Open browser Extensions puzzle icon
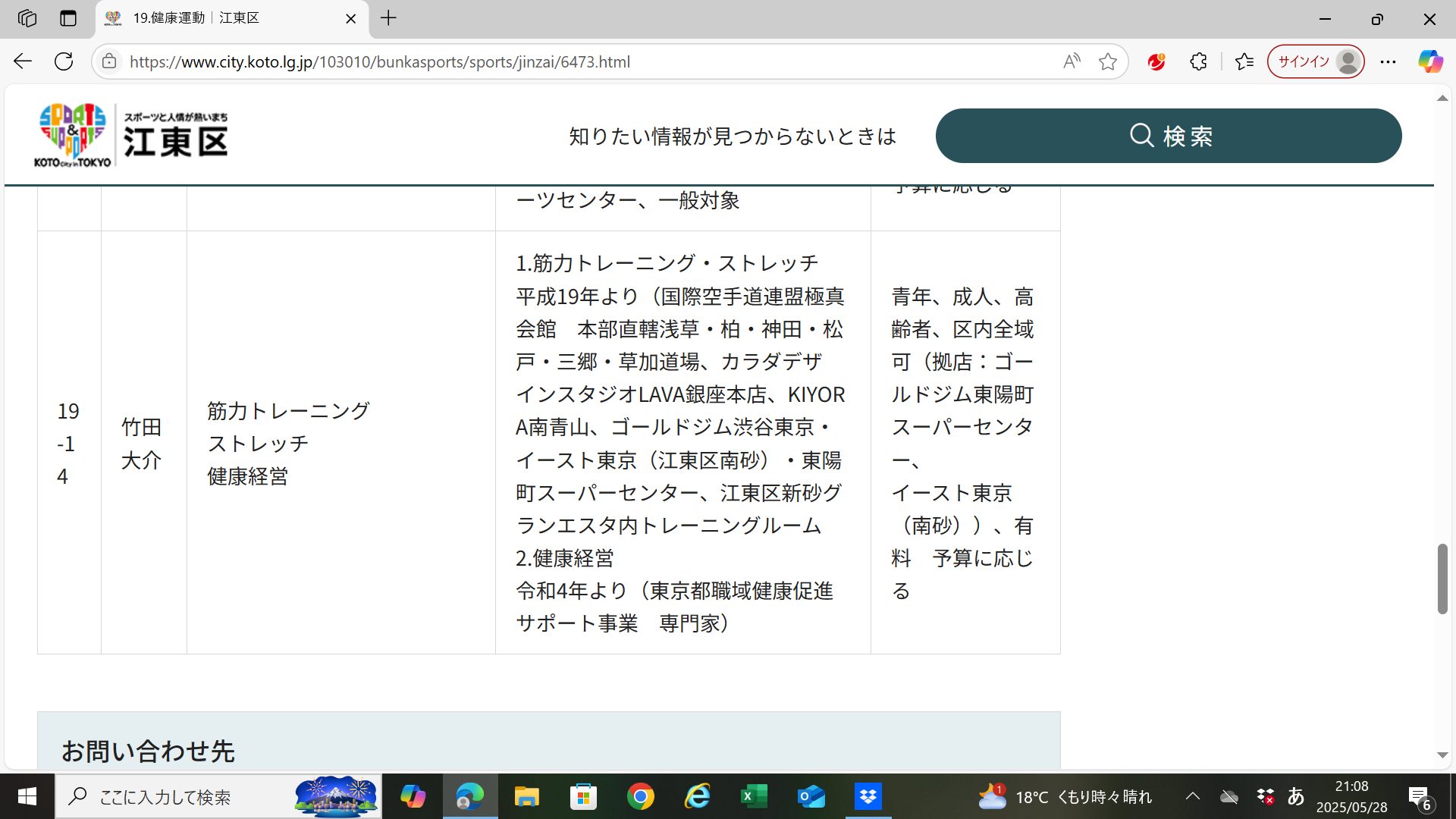The width and height of the screenshot is (1456, 819). (1198, 61)
